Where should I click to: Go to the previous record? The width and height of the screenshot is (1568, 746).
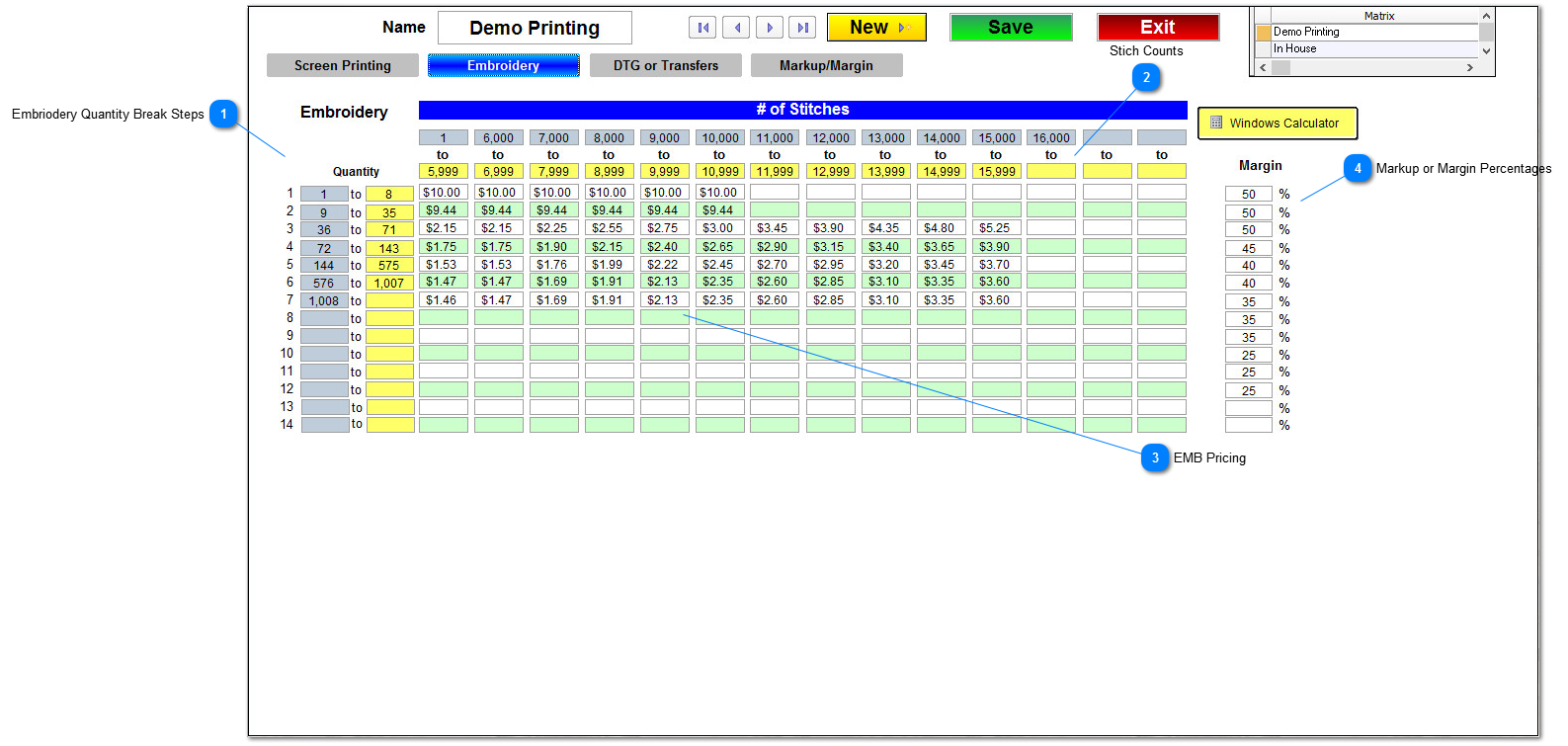[x=736, y=28]
